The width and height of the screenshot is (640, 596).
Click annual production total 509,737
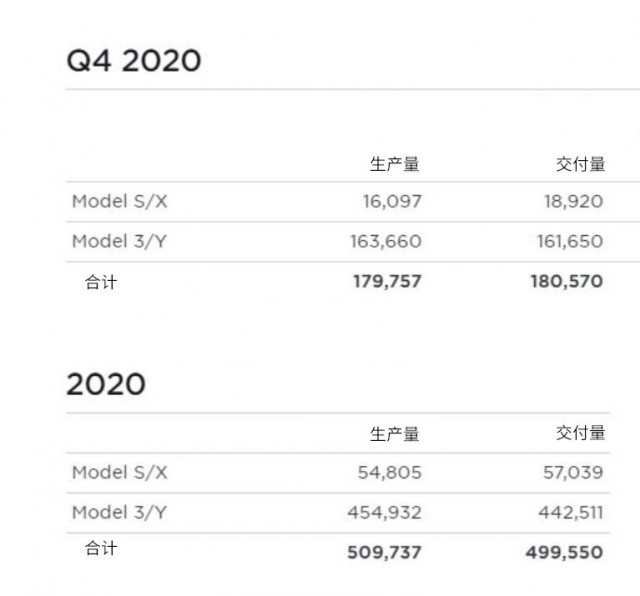click(x=384, y=553)
